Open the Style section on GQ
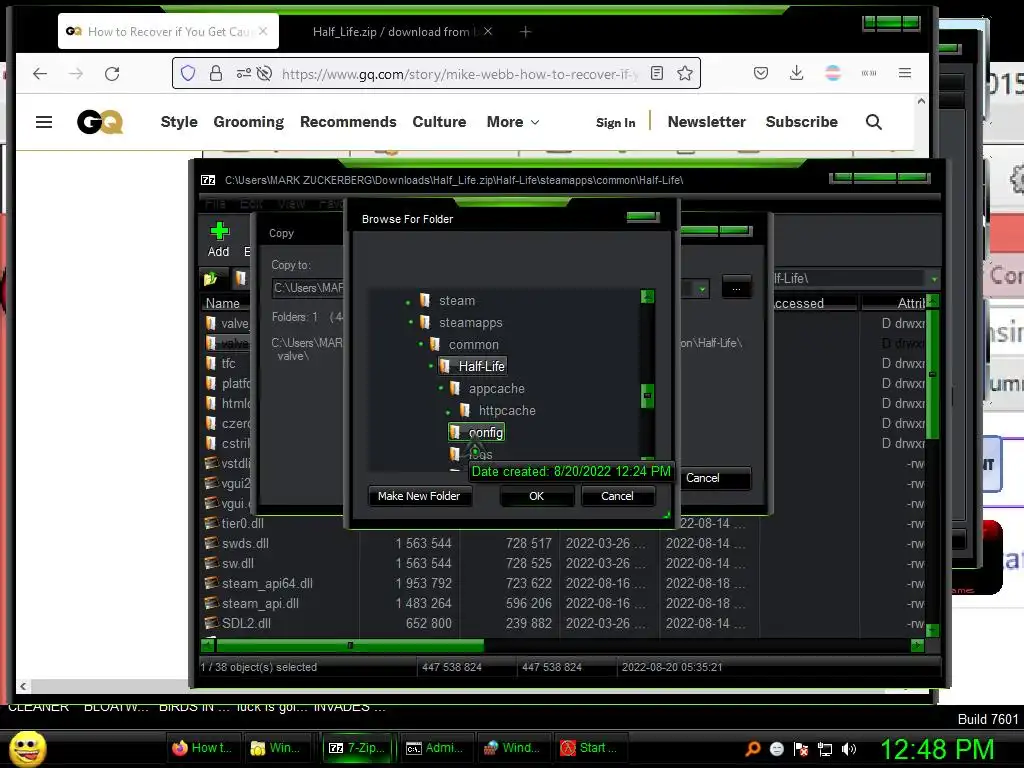This screenshot has height=768, width=1024. pos(179,121)
